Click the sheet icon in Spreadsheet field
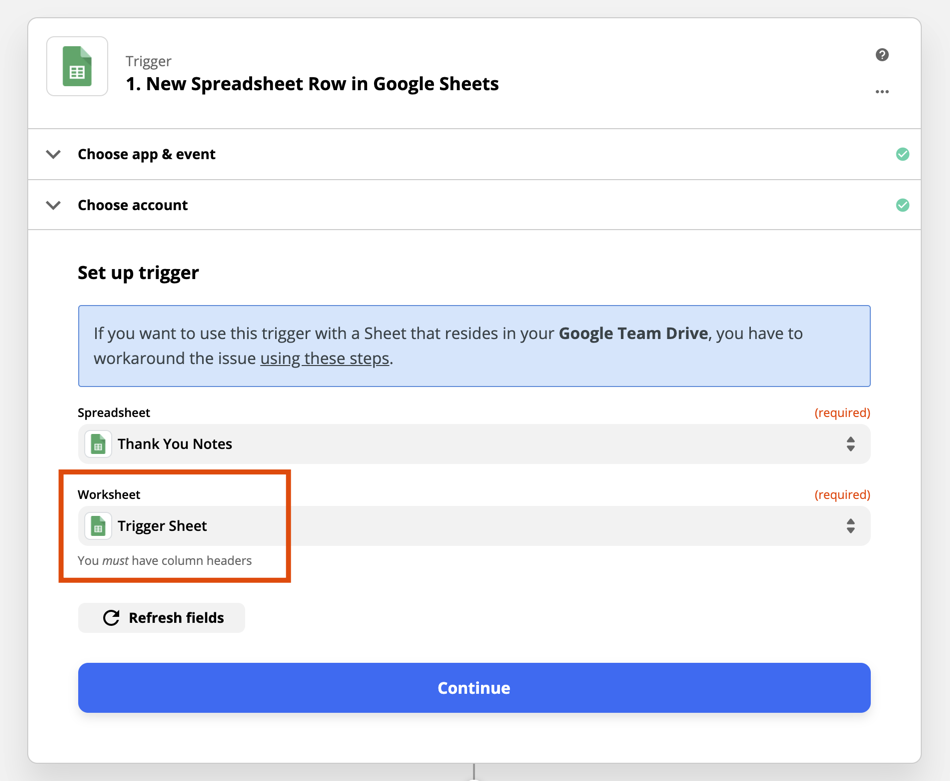 tap(98, 444)
